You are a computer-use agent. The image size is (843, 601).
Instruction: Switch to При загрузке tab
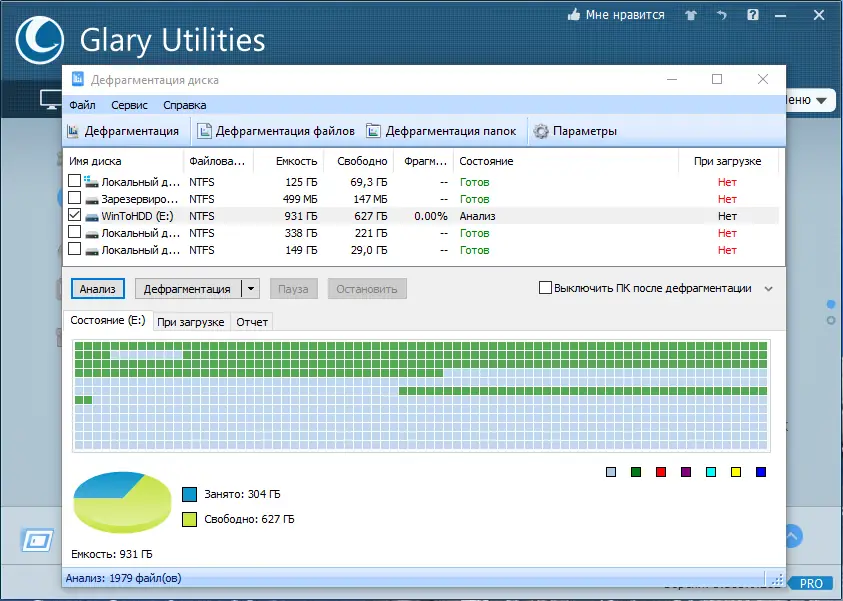(x=191, y=322)
